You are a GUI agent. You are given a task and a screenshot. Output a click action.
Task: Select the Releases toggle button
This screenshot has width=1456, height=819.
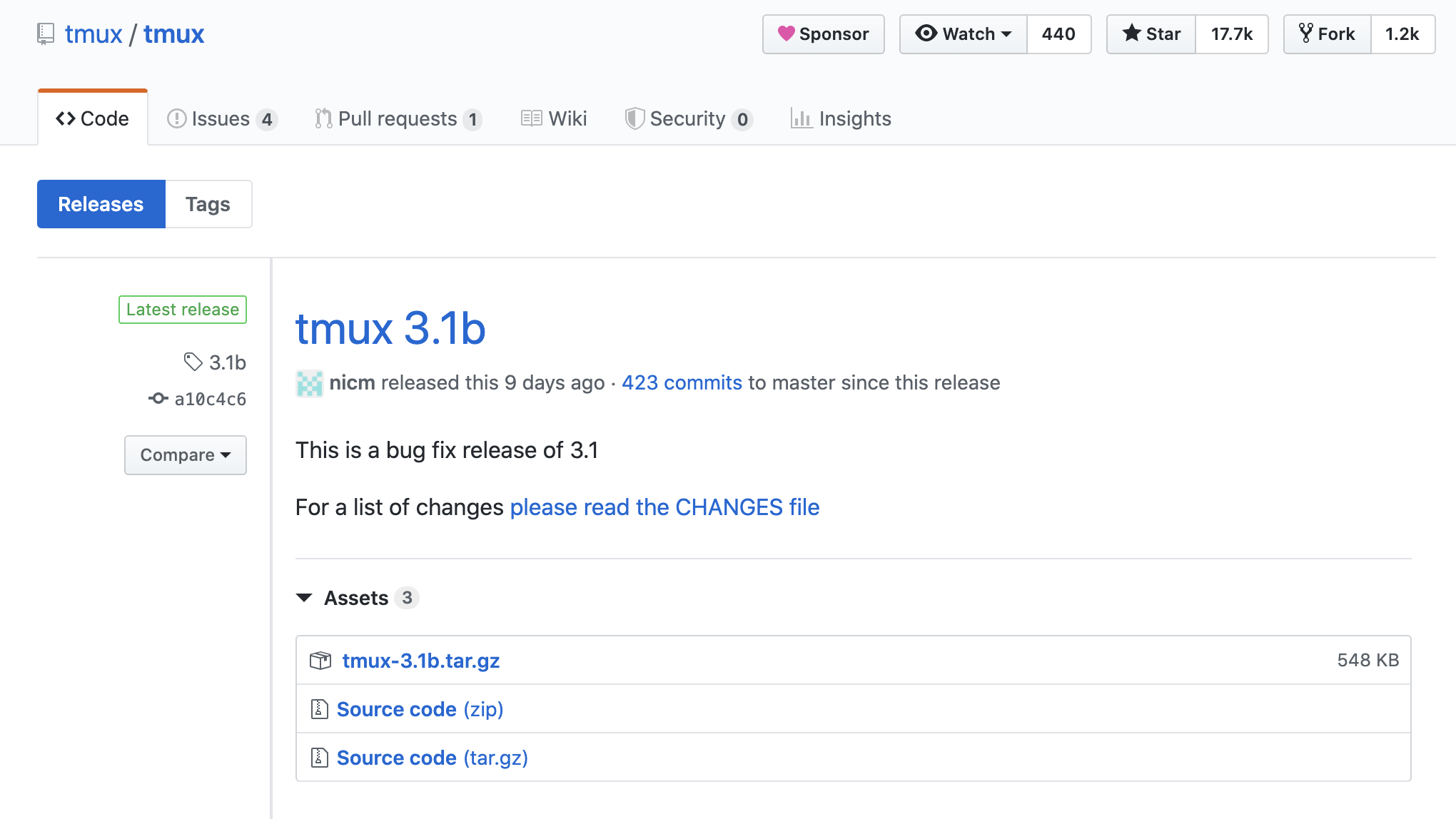click(x=101, y=204)
